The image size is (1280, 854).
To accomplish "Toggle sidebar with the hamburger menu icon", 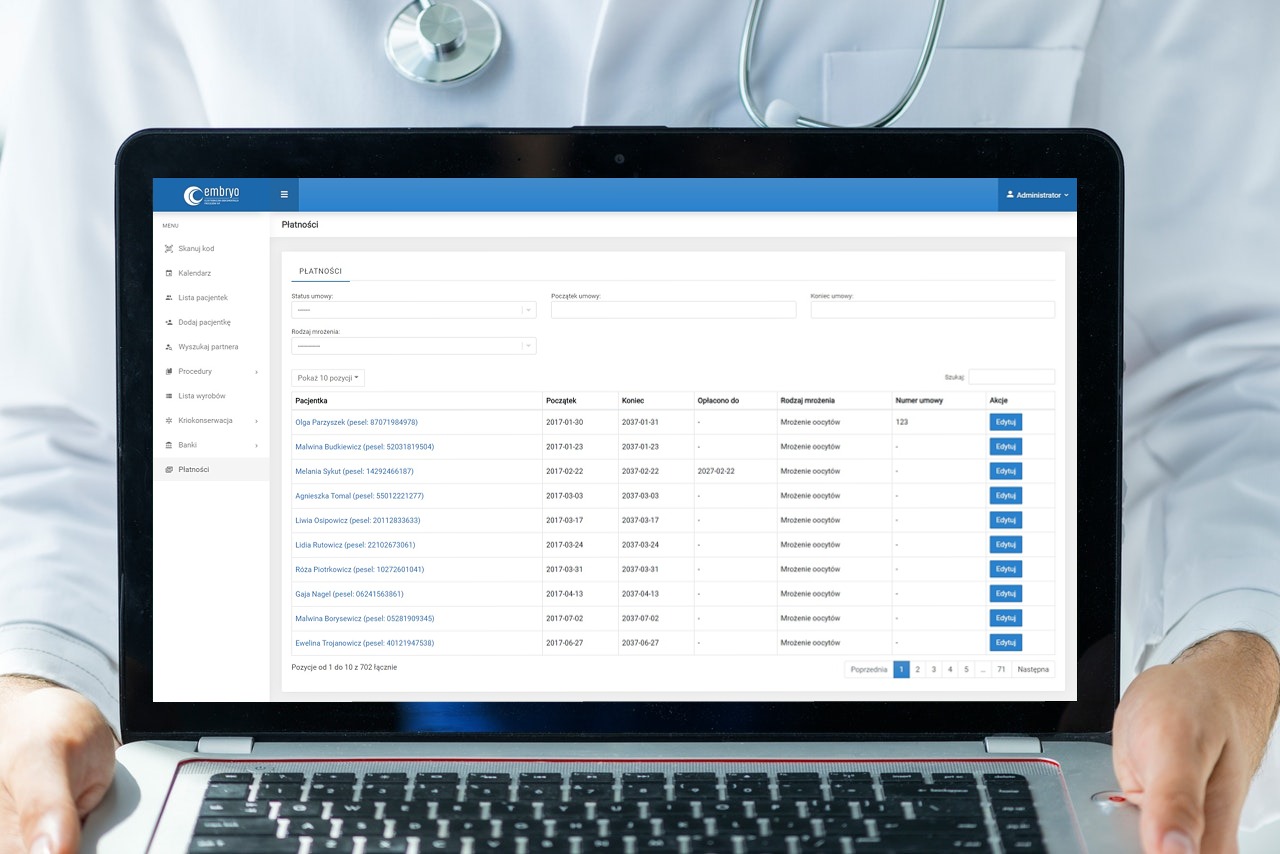I will click(x=284, y=195).
